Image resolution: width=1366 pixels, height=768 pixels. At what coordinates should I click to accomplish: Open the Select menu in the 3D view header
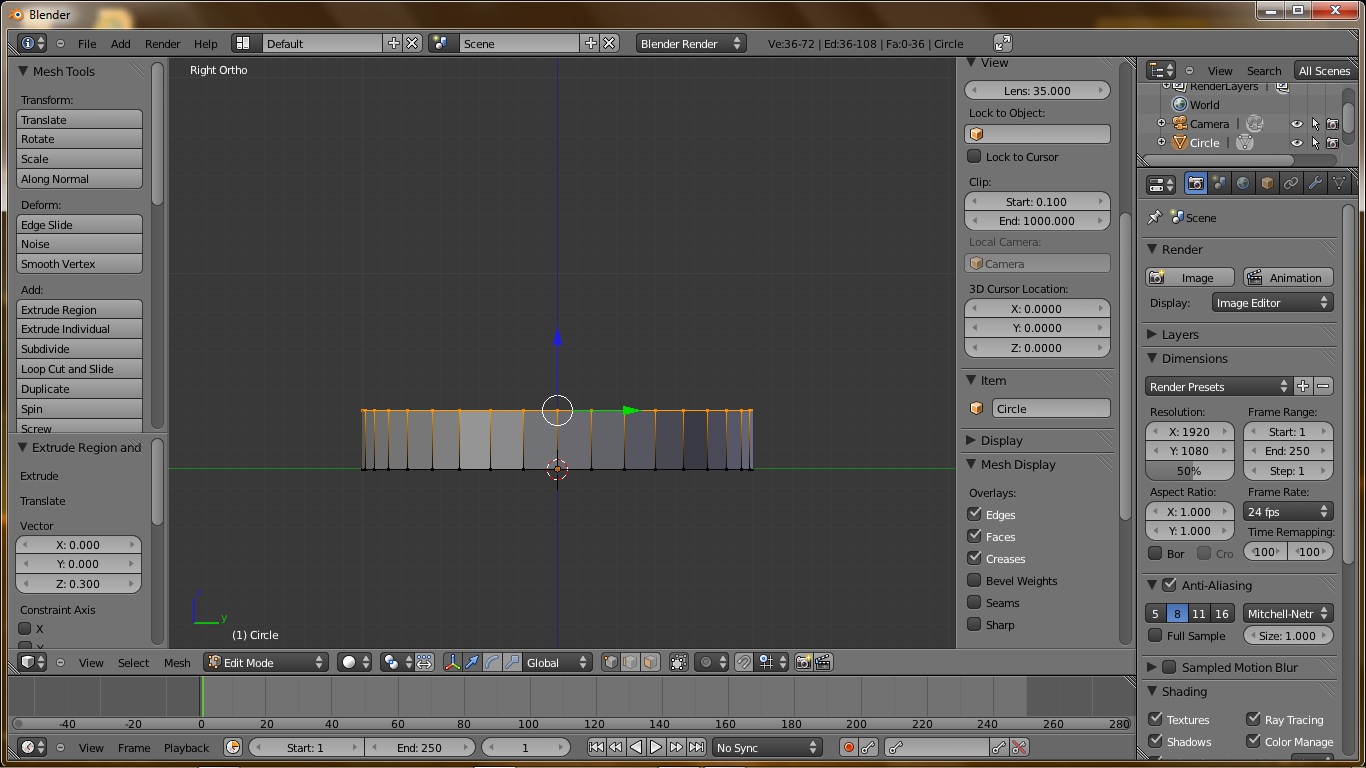133,663
